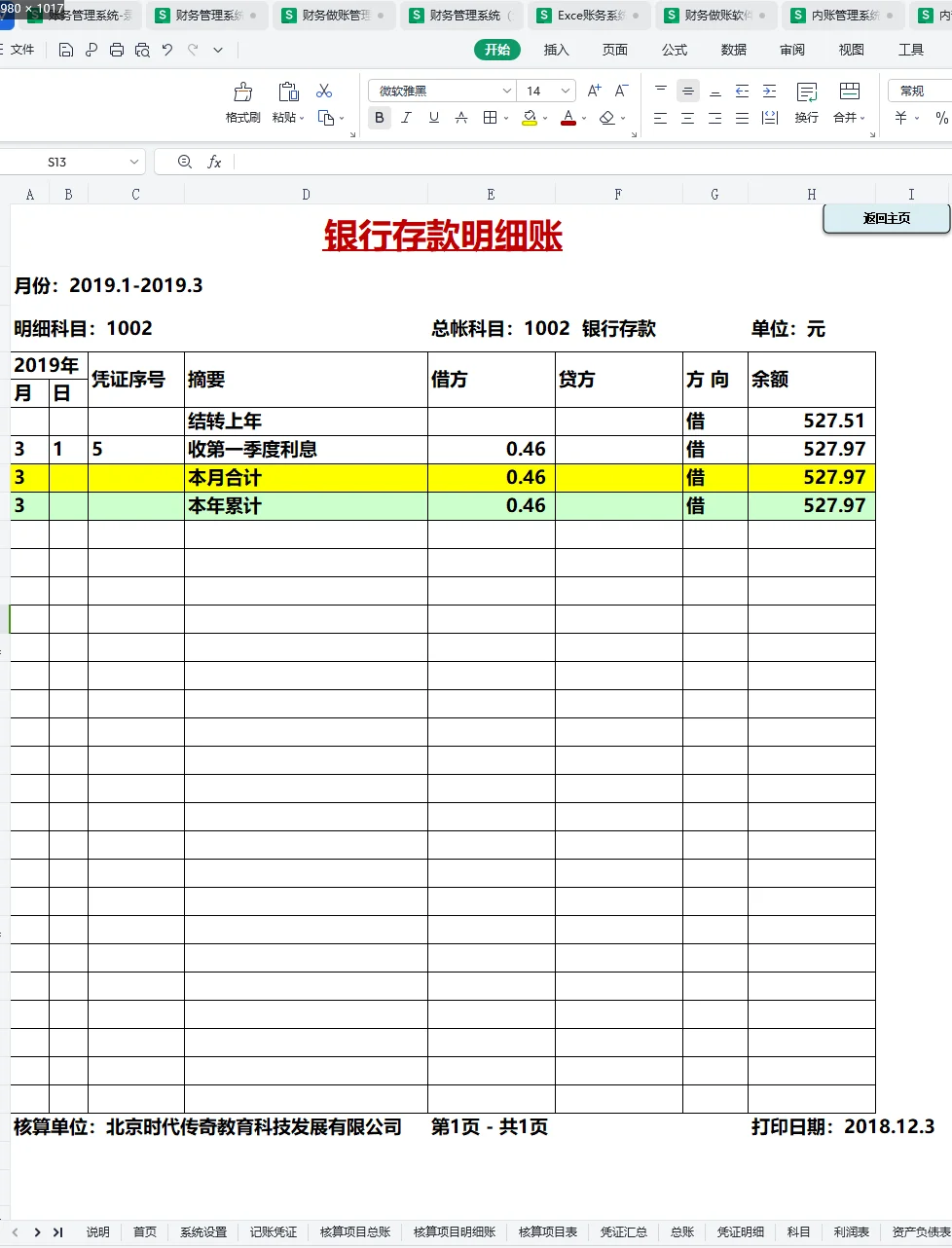Switch to the 数据 ribbon tab
Viewport: 952px width, 1248px height.
[733, 50]
